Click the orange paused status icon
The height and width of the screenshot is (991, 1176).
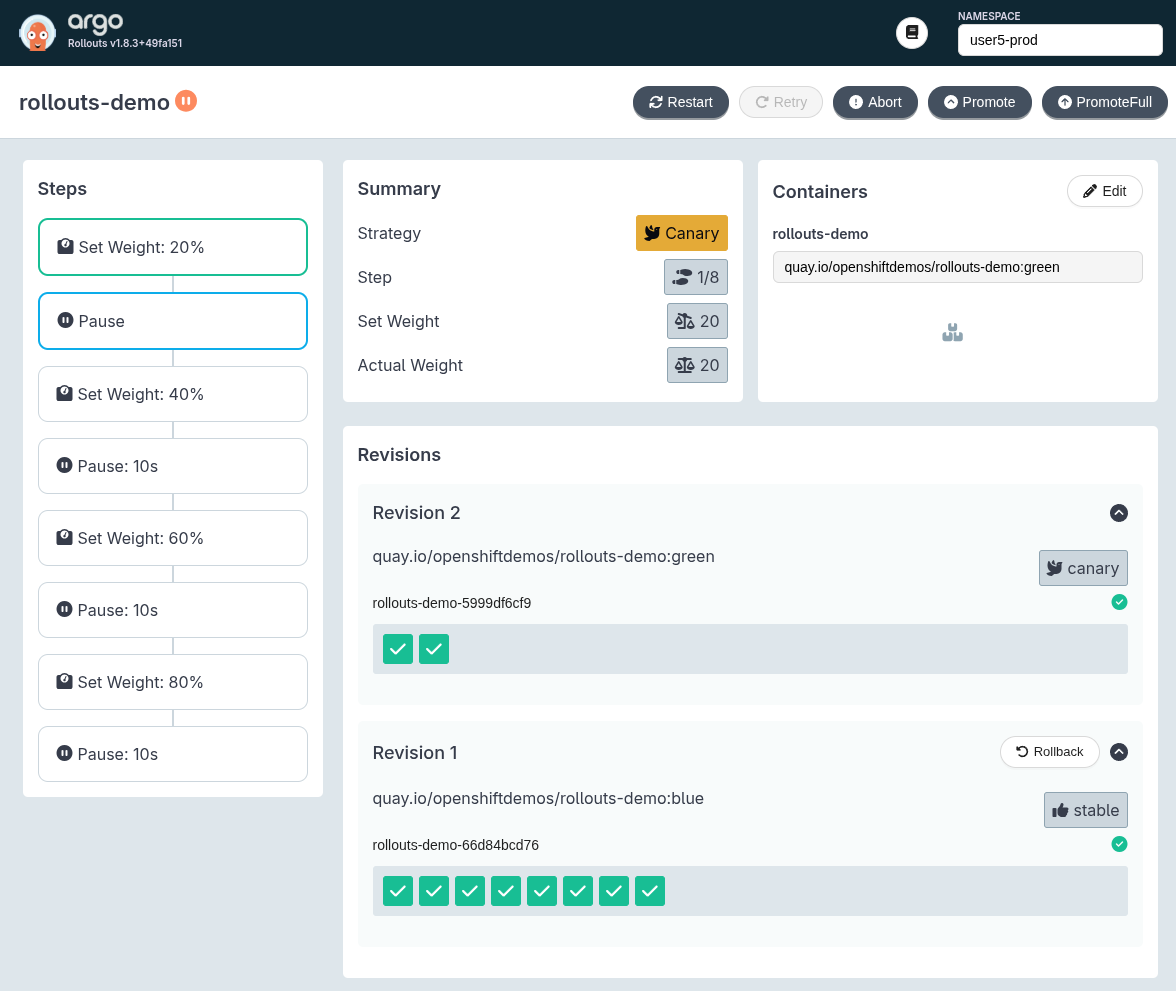point(186,101)
